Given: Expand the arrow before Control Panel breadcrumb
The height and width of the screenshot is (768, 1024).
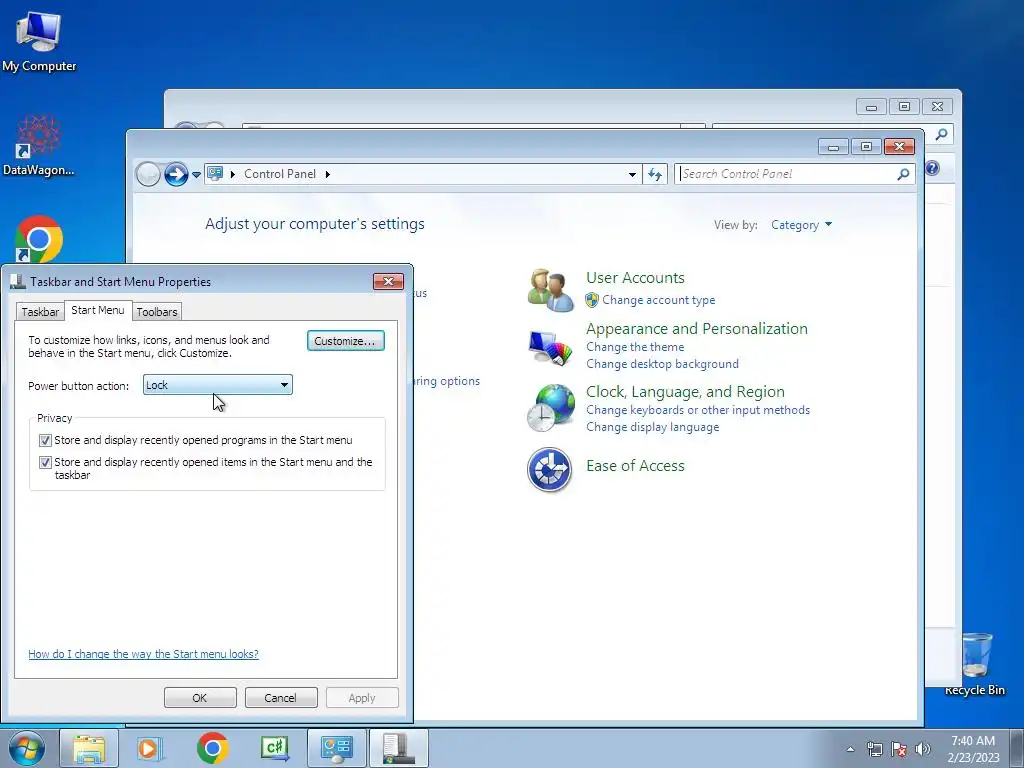Looking at the screenshot, I should pos(232,174).
